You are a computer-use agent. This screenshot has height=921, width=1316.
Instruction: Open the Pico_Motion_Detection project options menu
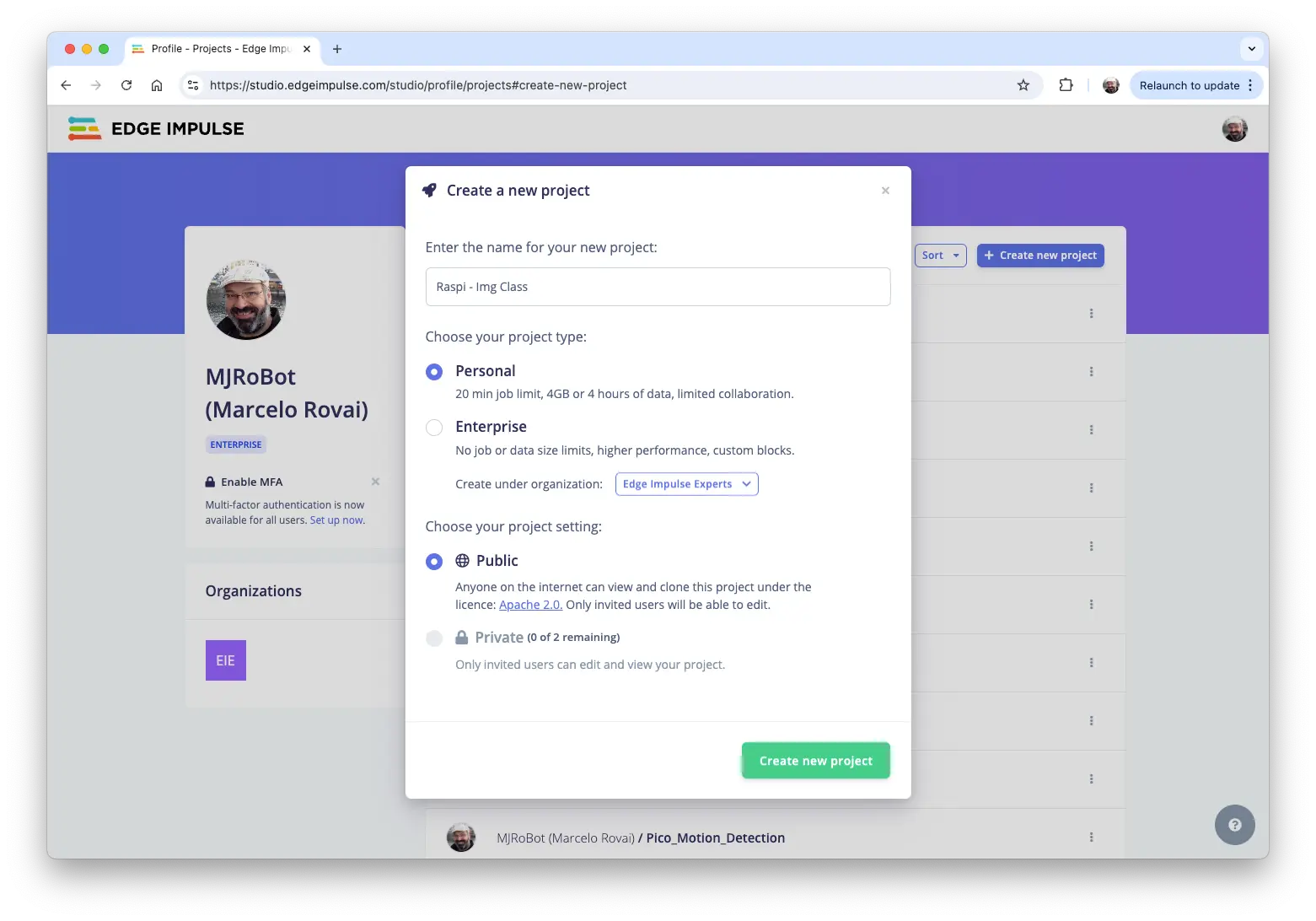click(1091, 838)
